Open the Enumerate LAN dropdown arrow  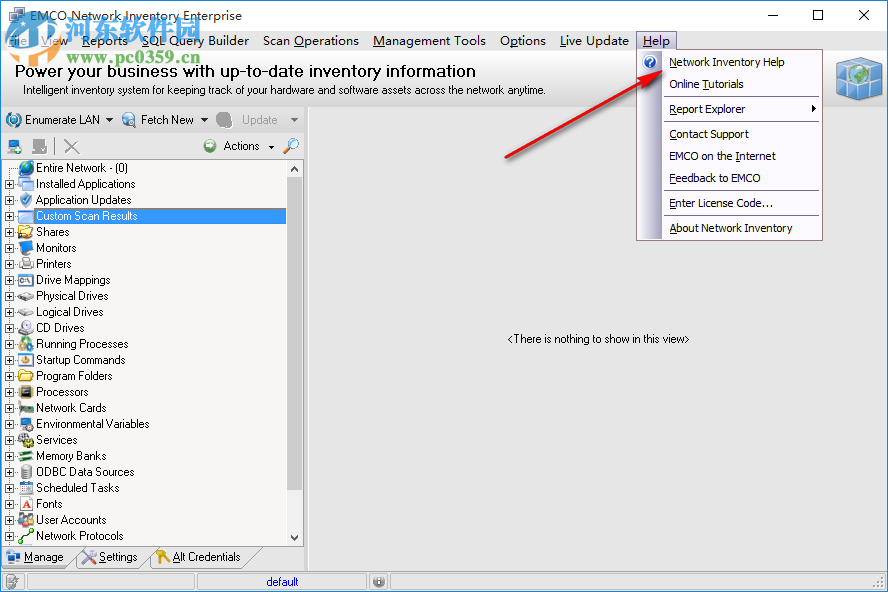pos(108,120)
